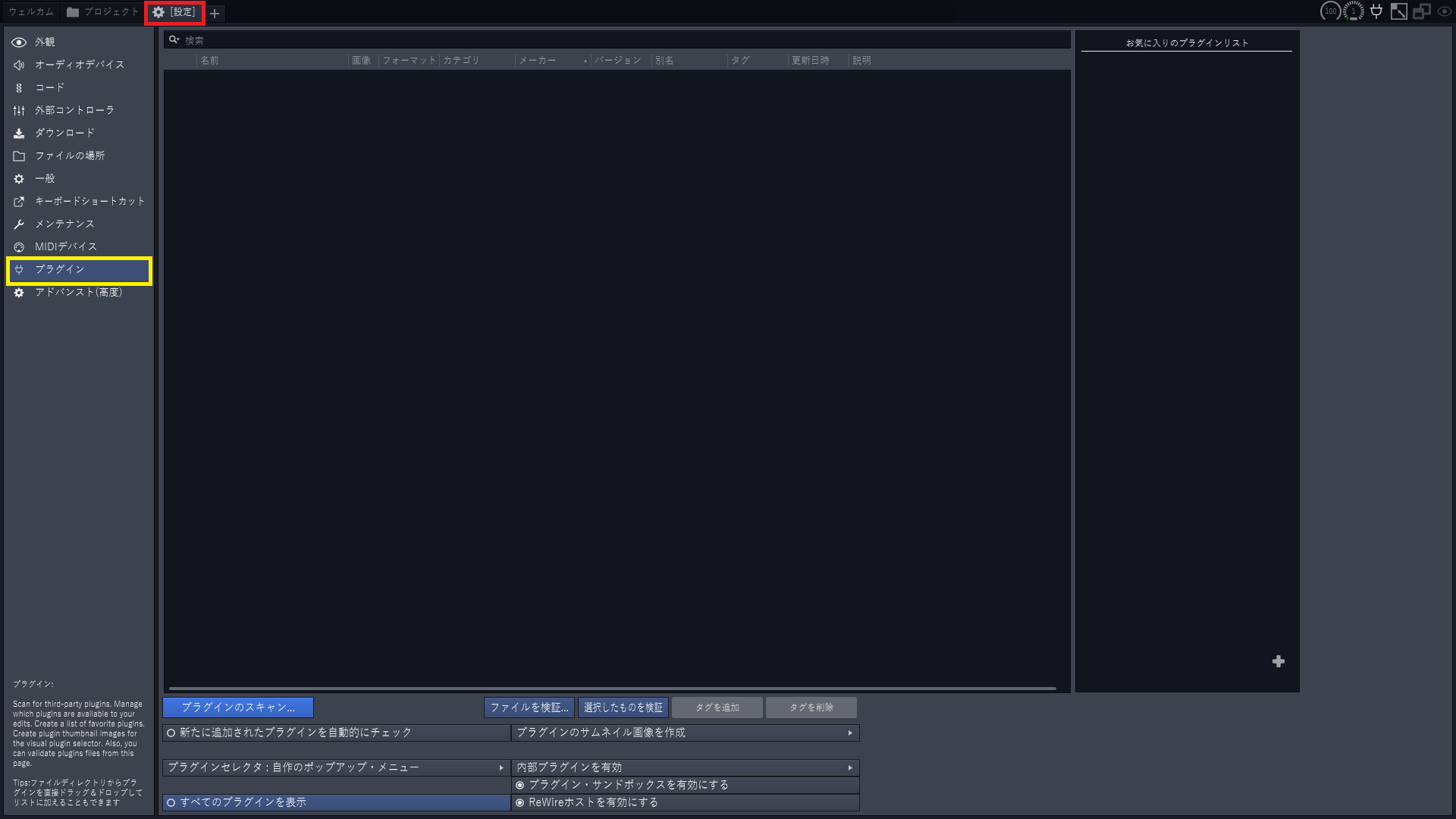Open the オーディオデバイス settings page
The width and height of the screenshot is (1456, 819).
tap(79, 64)
